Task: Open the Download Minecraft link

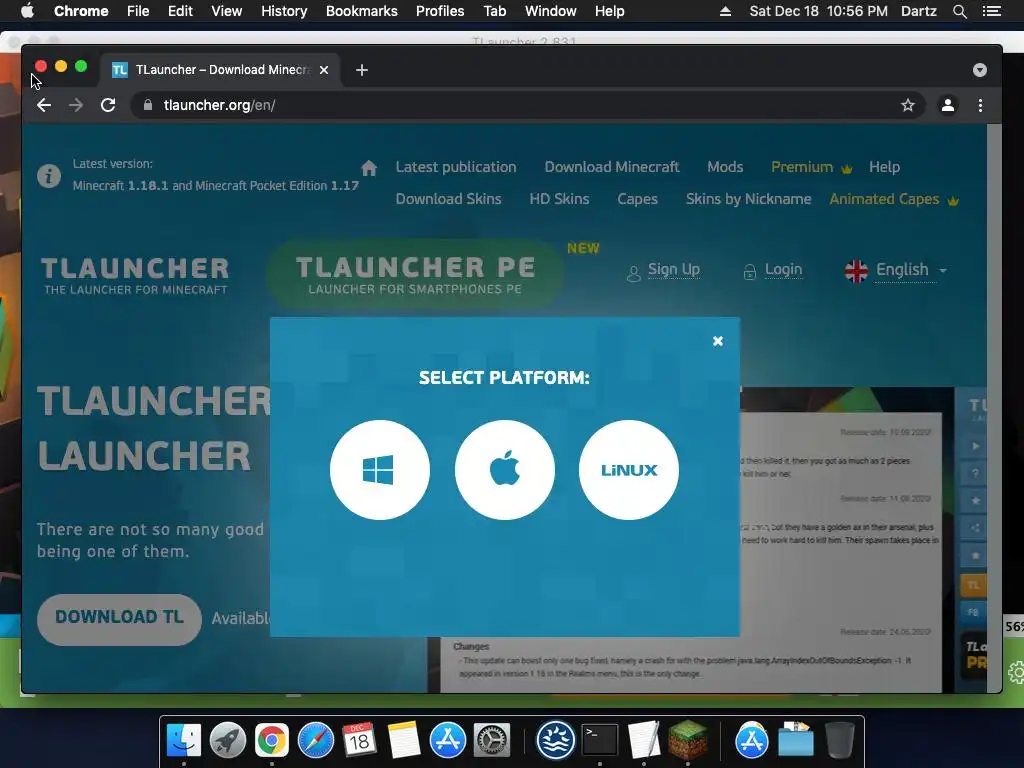Action: (x=612, y=167)
